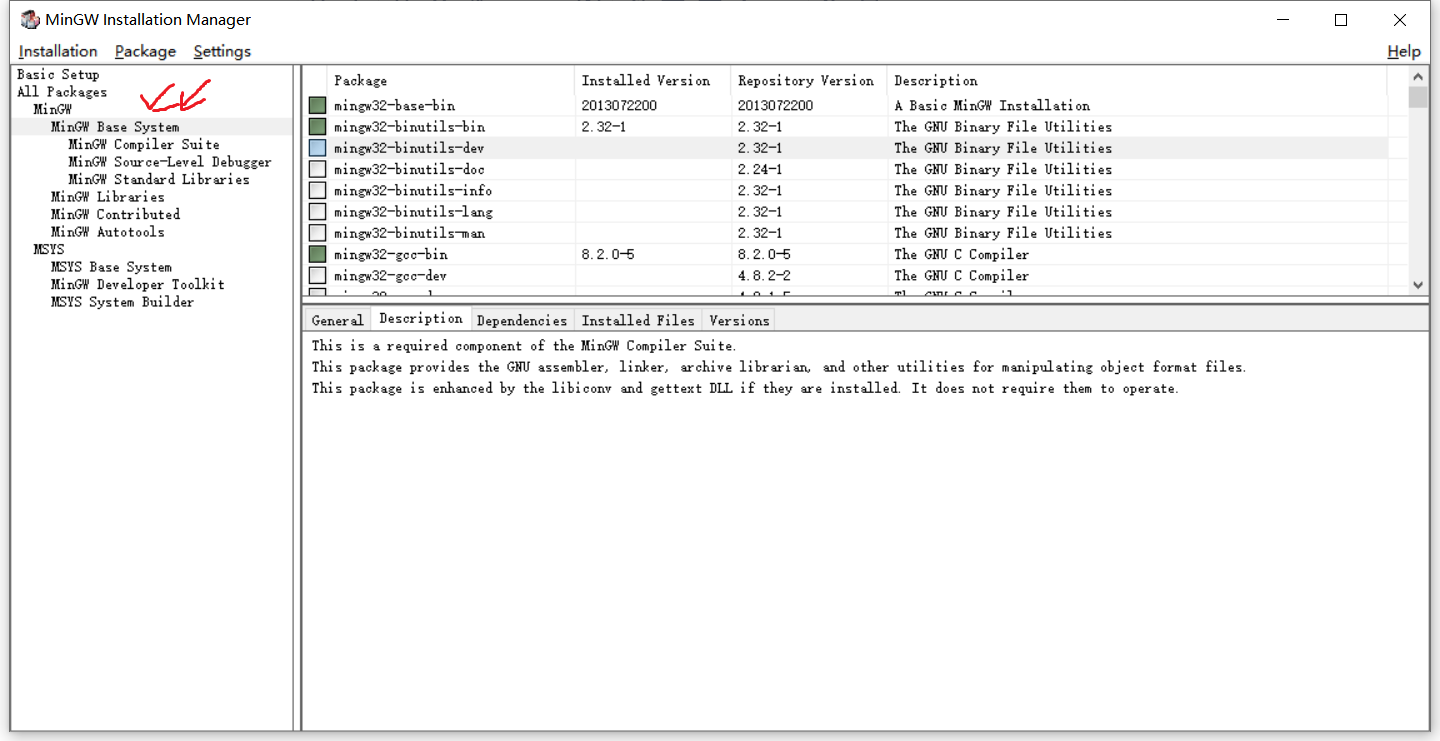Select the mingw32-binutils-lang package name

413,211
